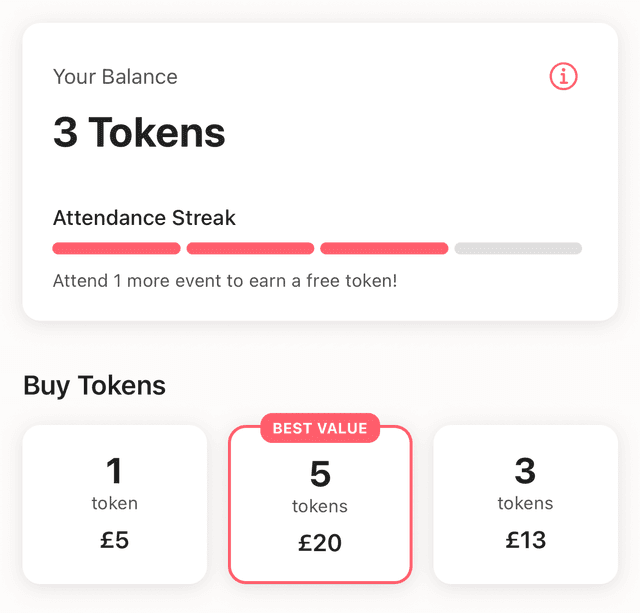Click the large number 1 in the first card

pos(115,470)
